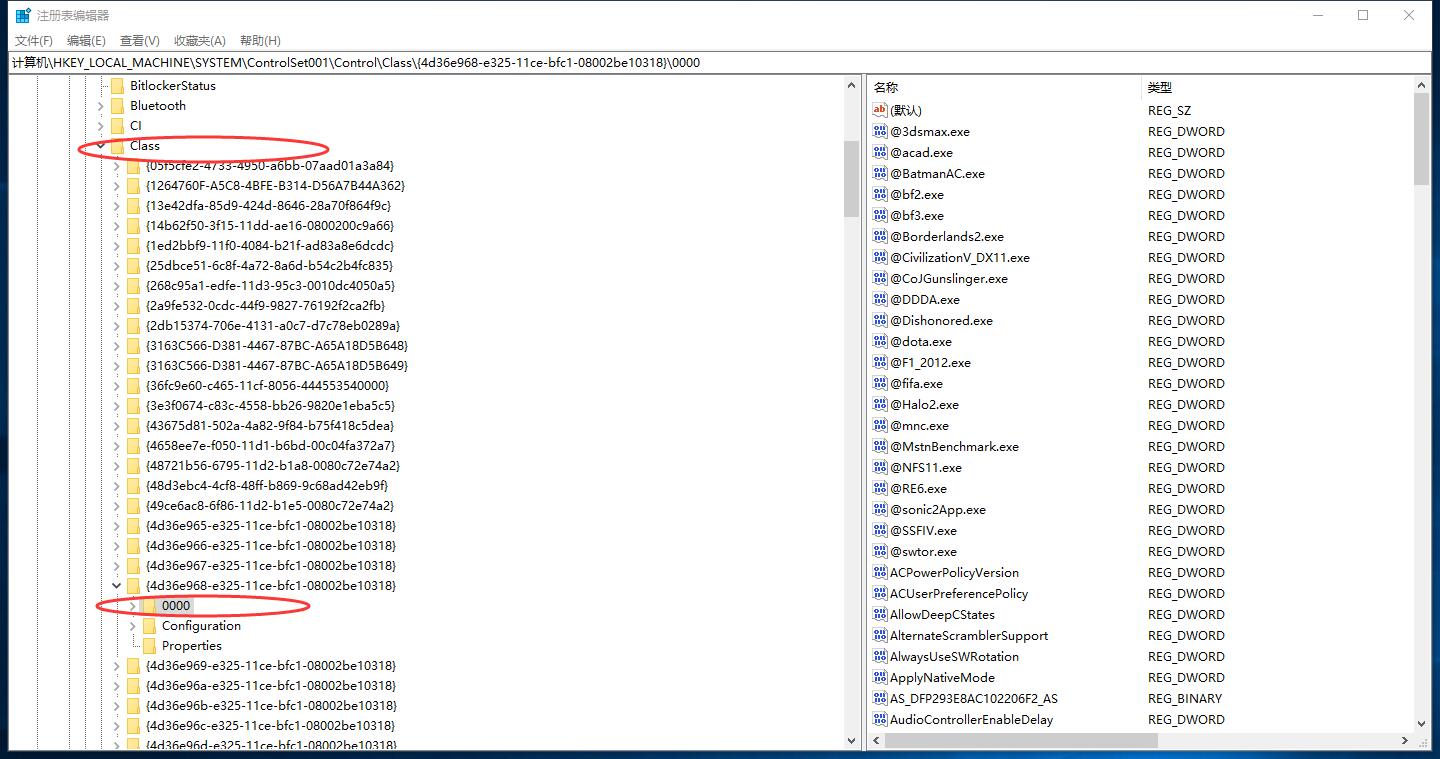
Task: Click the @dota.exe value icon
Action: pyautogui.click(x=880, y=341)
